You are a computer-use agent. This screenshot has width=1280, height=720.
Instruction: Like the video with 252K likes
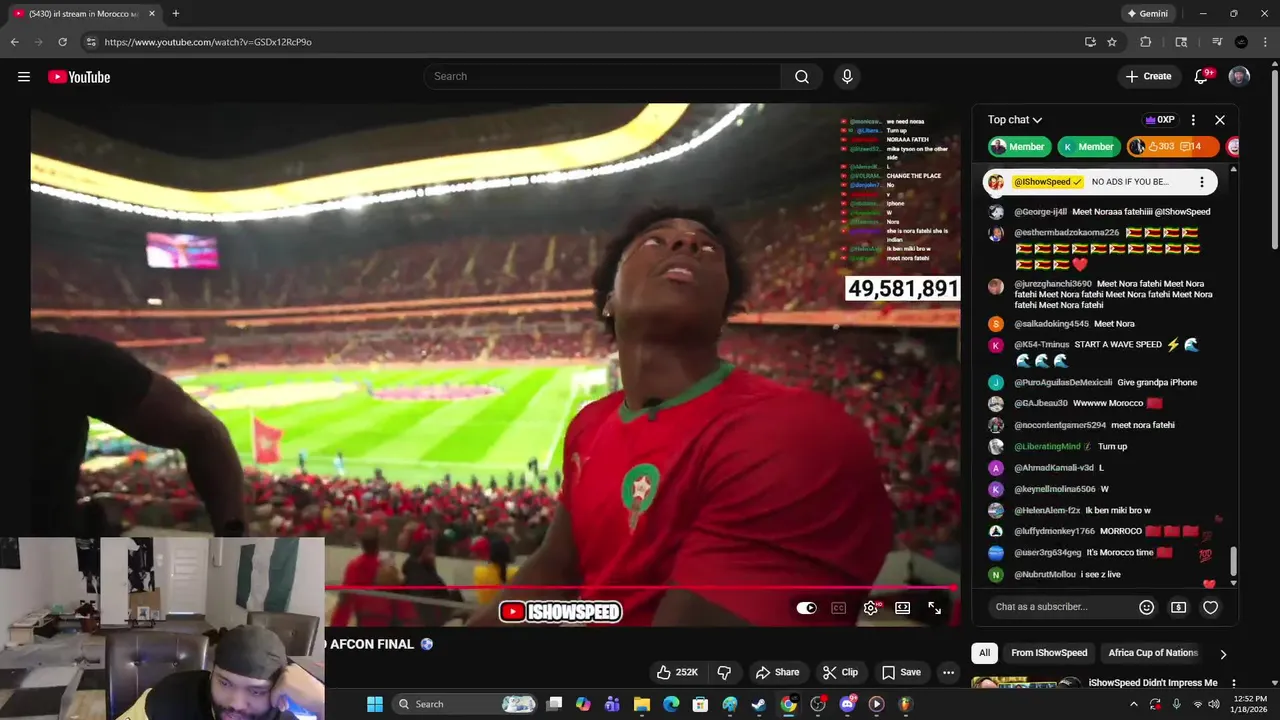[677, 672]
